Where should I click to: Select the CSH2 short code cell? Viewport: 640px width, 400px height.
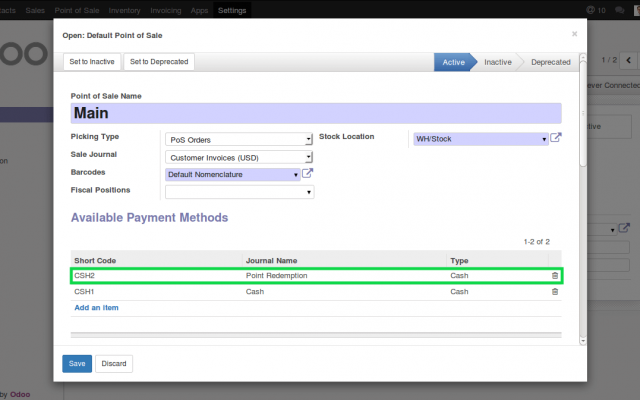pos(84,276)
